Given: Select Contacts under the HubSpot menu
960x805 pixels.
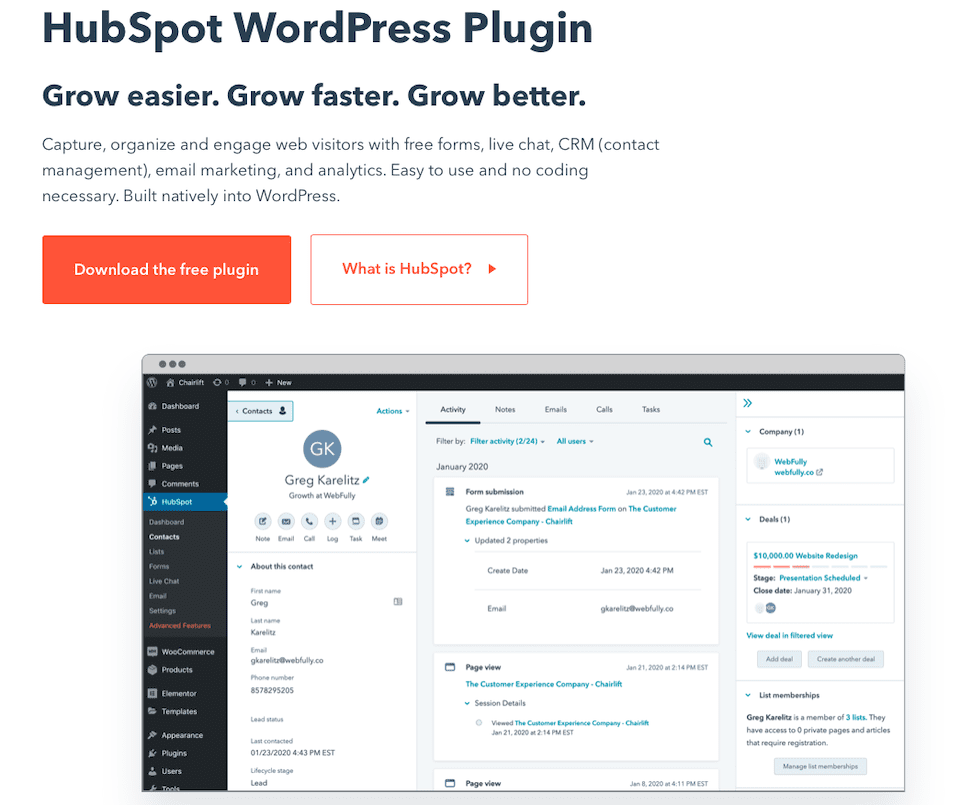Looking at the screenshot, I should [x=166, y=536].
